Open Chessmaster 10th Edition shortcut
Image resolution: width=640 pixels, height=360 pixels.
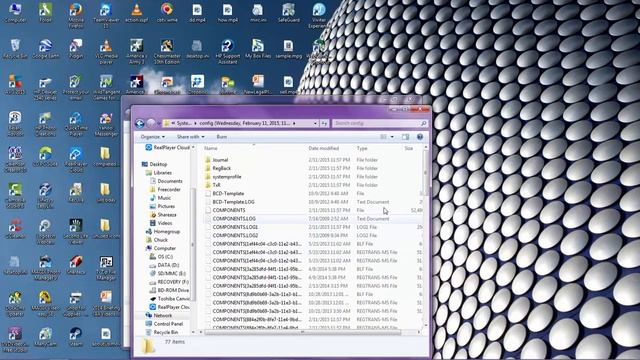pyautogui.click(x=167, y=51)
